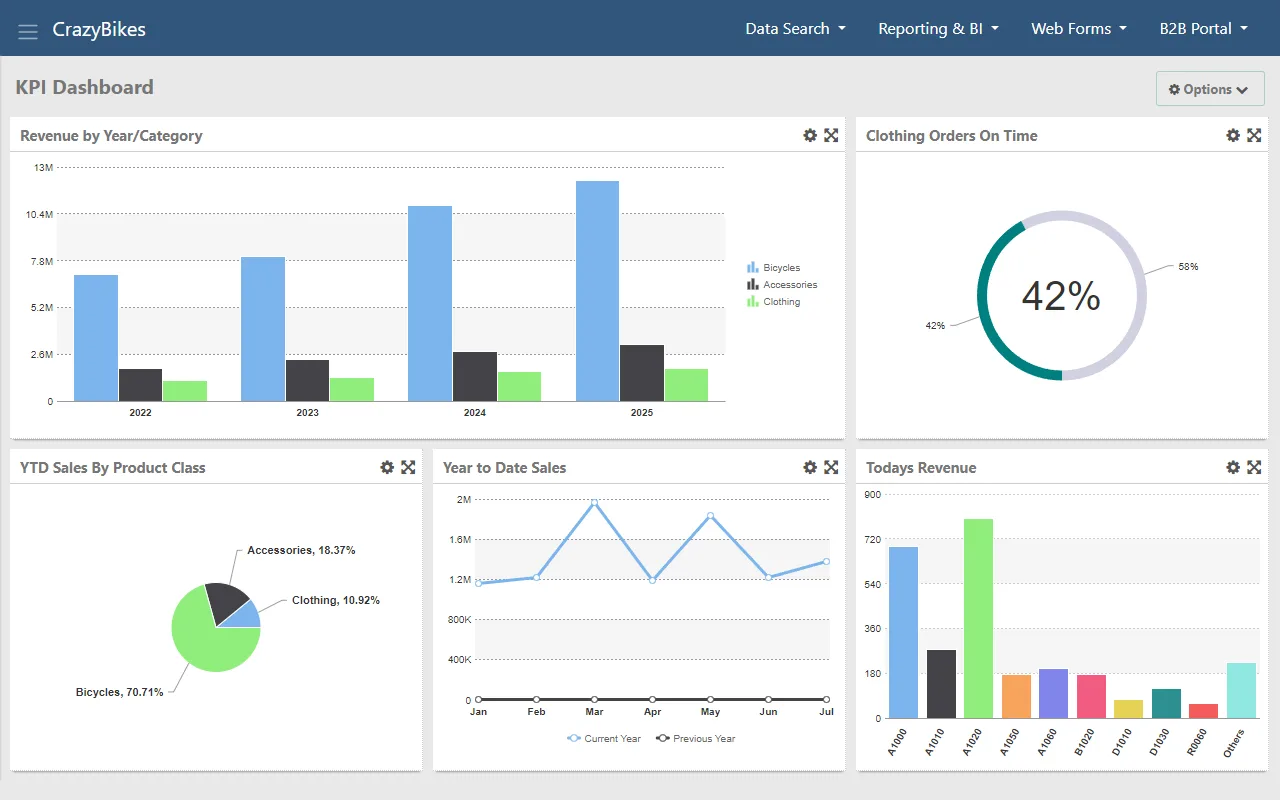
Task: Toggle the Bicycles legend series
Action: pyautogui.click(x=773, y=268)
